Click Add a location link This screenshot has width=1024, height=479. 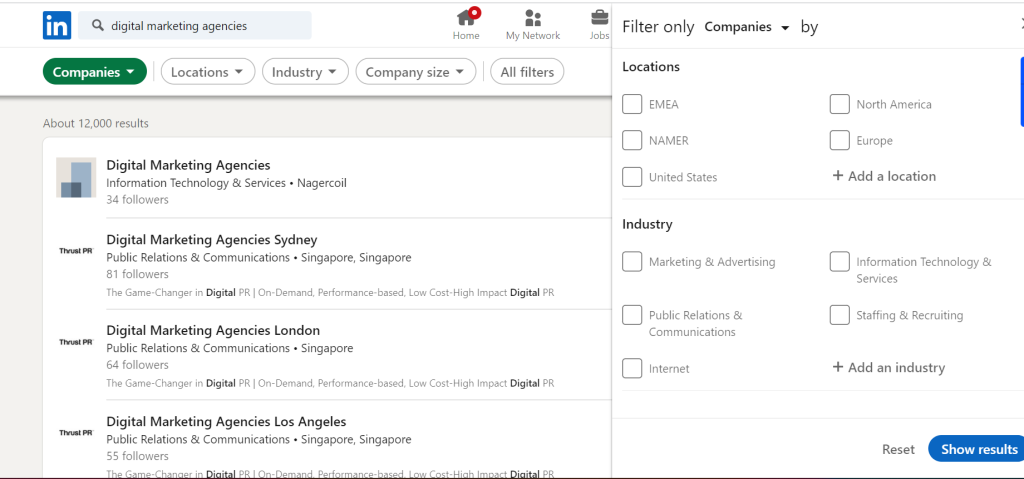pyautogui.click(x=884, y=176)
